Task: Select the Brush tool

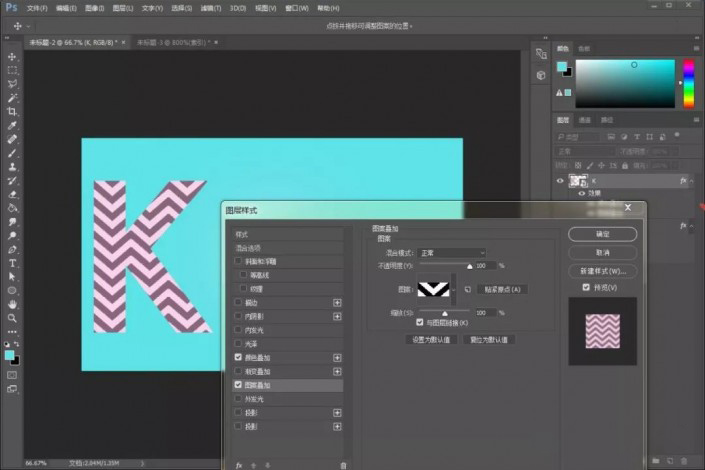Action: pyautogui.click(x=12, y=153)
